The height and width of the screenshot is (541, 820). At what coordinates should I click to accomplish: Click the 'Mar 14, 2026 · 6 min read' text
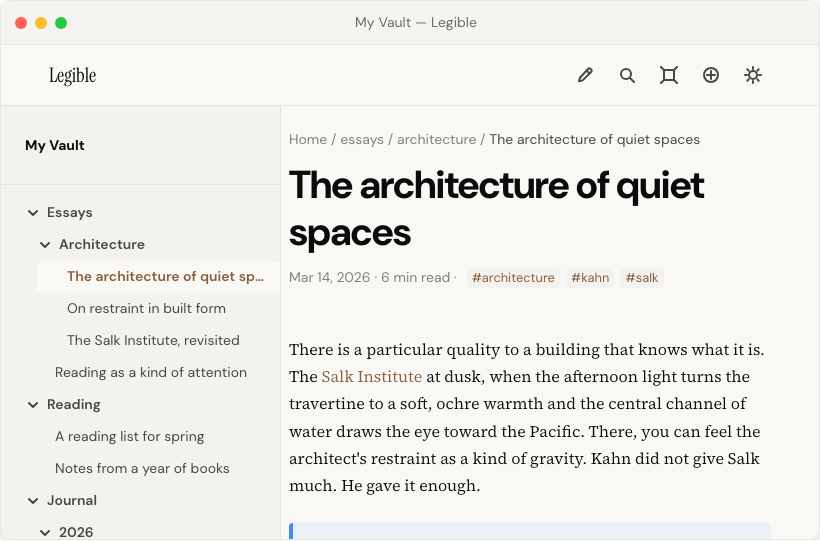373,278
